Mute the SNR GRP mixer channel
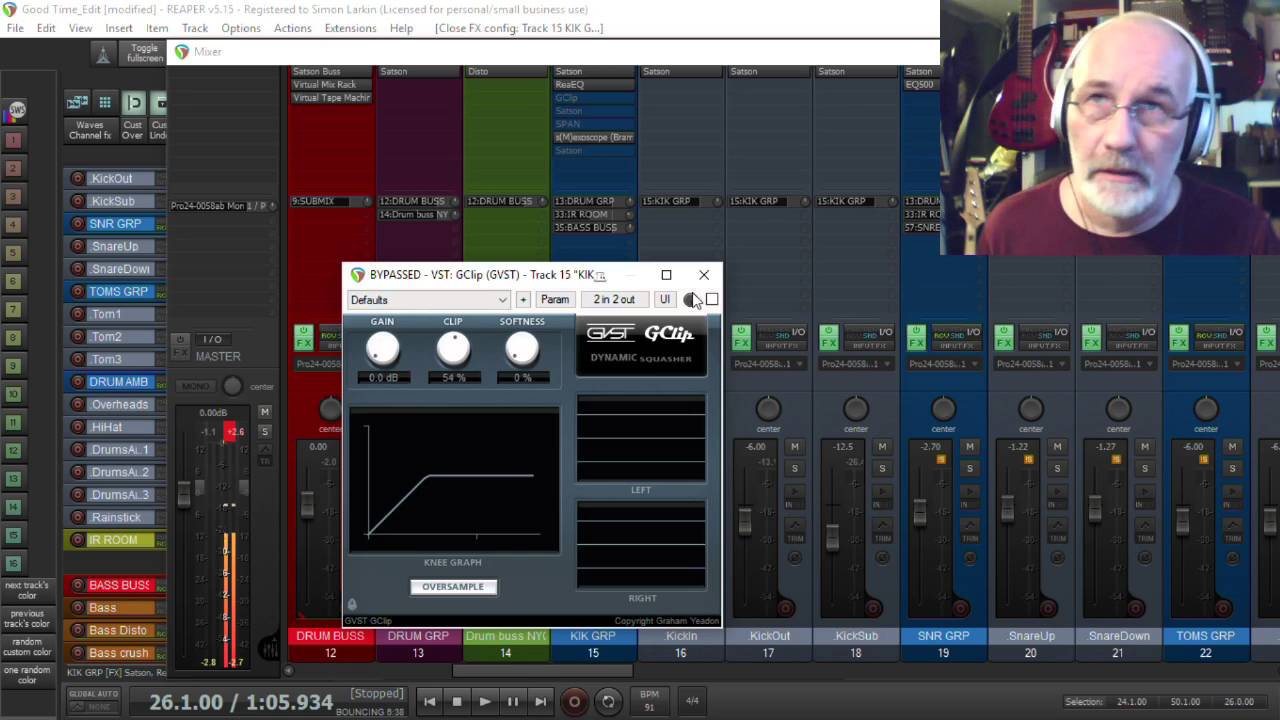Viewport: 1280px width, 720px height. click(x=969, y=447)
